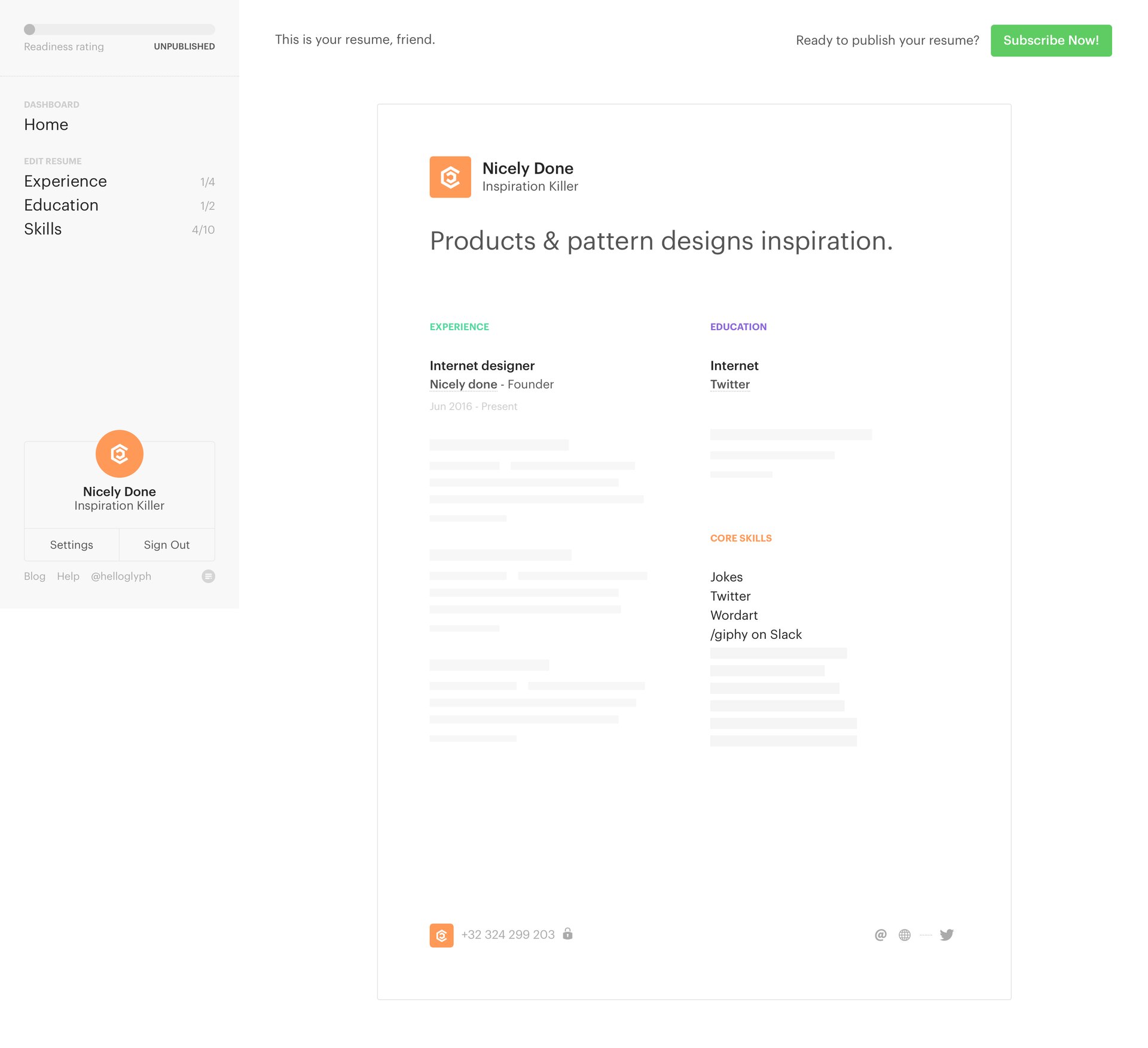Click the underlined Nicely done company link
Screen dimensions: 1148x1048
click(463, 384)
